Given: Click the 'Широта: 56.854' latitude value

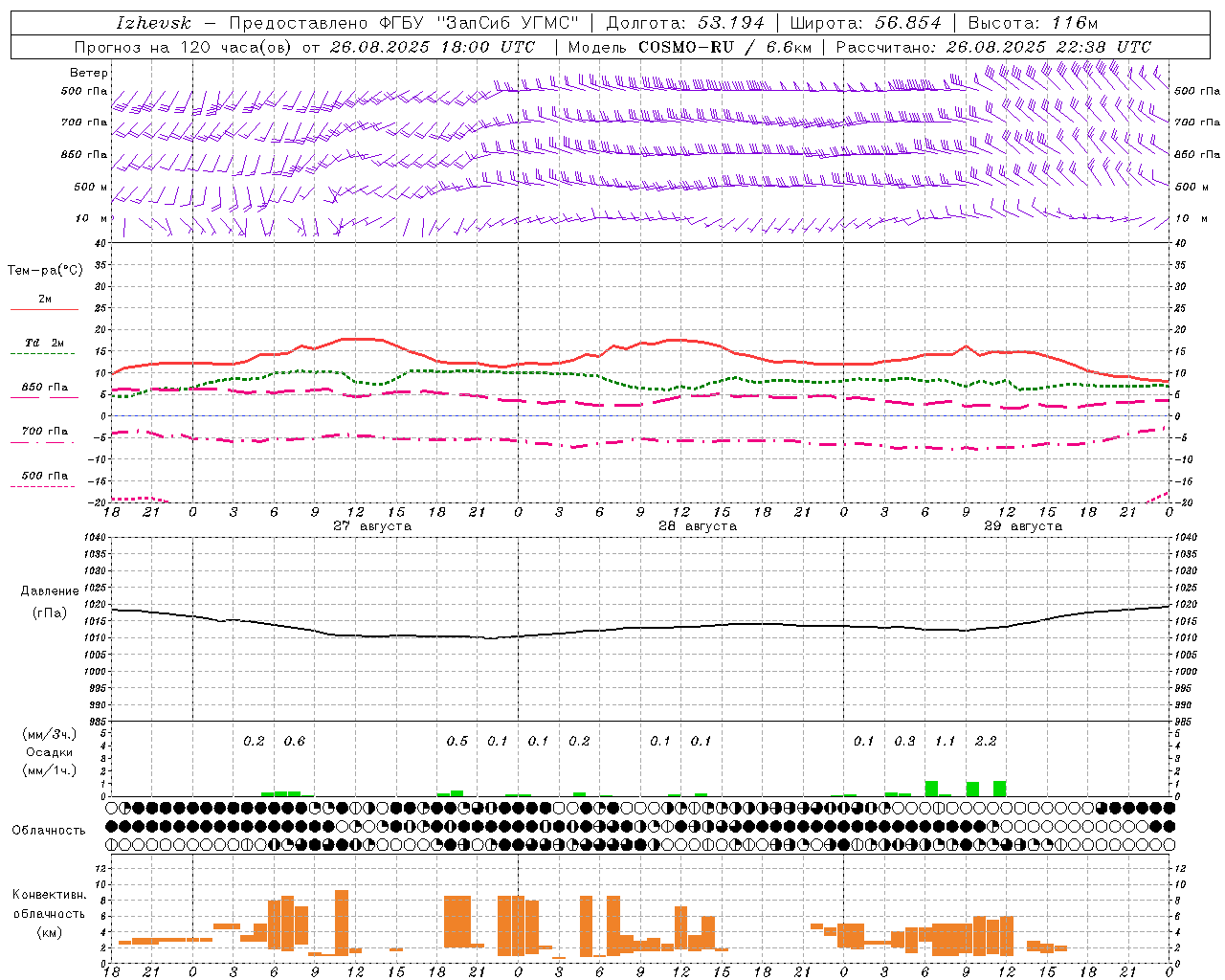Looking at the screenshot, I should (865, 23).
